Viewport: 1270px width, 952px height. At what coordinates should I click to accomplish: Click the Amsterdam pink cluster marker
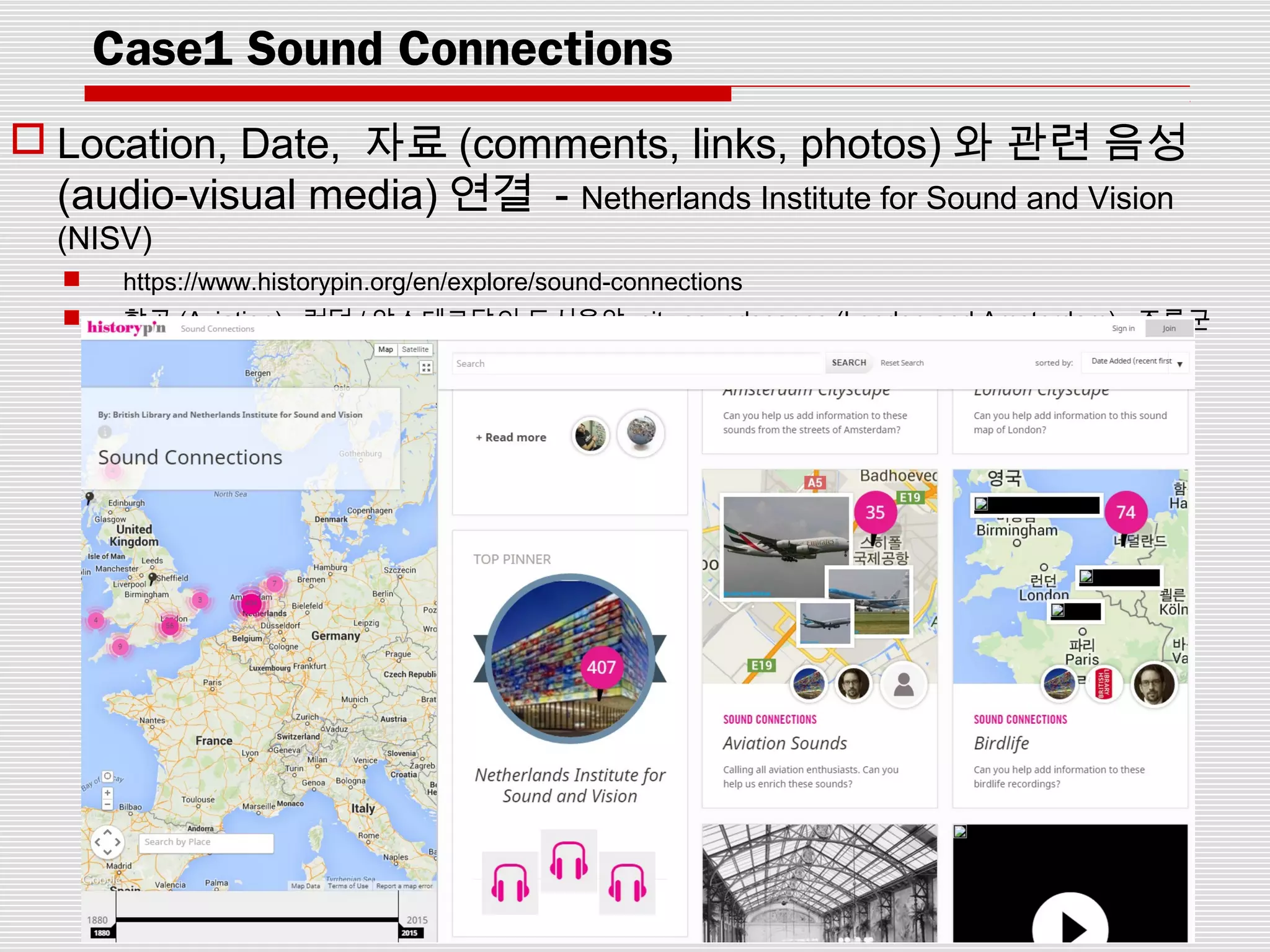coord(251,602)
